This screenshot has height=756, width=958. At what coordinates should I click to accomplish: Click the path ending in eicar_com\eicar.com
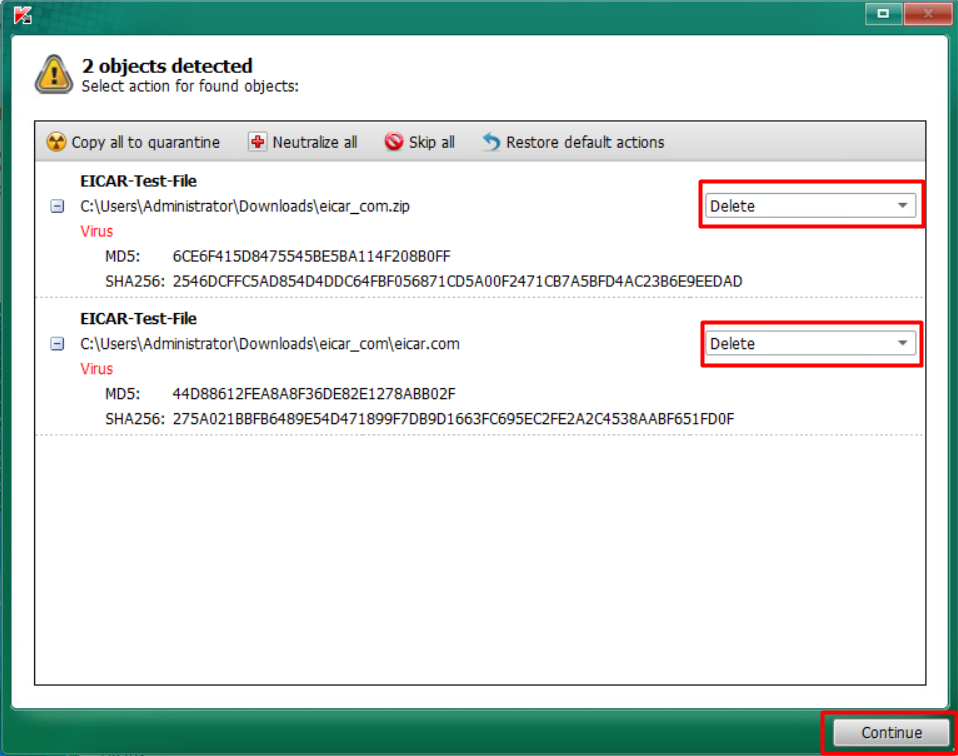[269, 344]
